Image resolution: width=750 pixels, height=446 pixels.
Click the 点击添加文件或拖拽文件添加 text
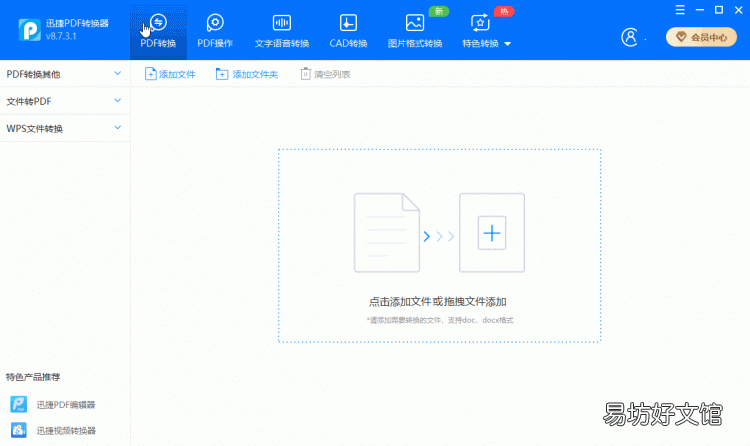pyautogui.click(x=437, y=301)
